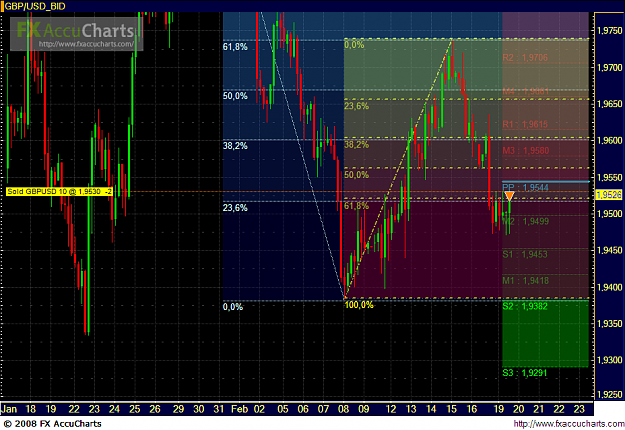Click date 31 on the time axis
625x430 pixels.
pyautogui.click(x=218, y=409)
